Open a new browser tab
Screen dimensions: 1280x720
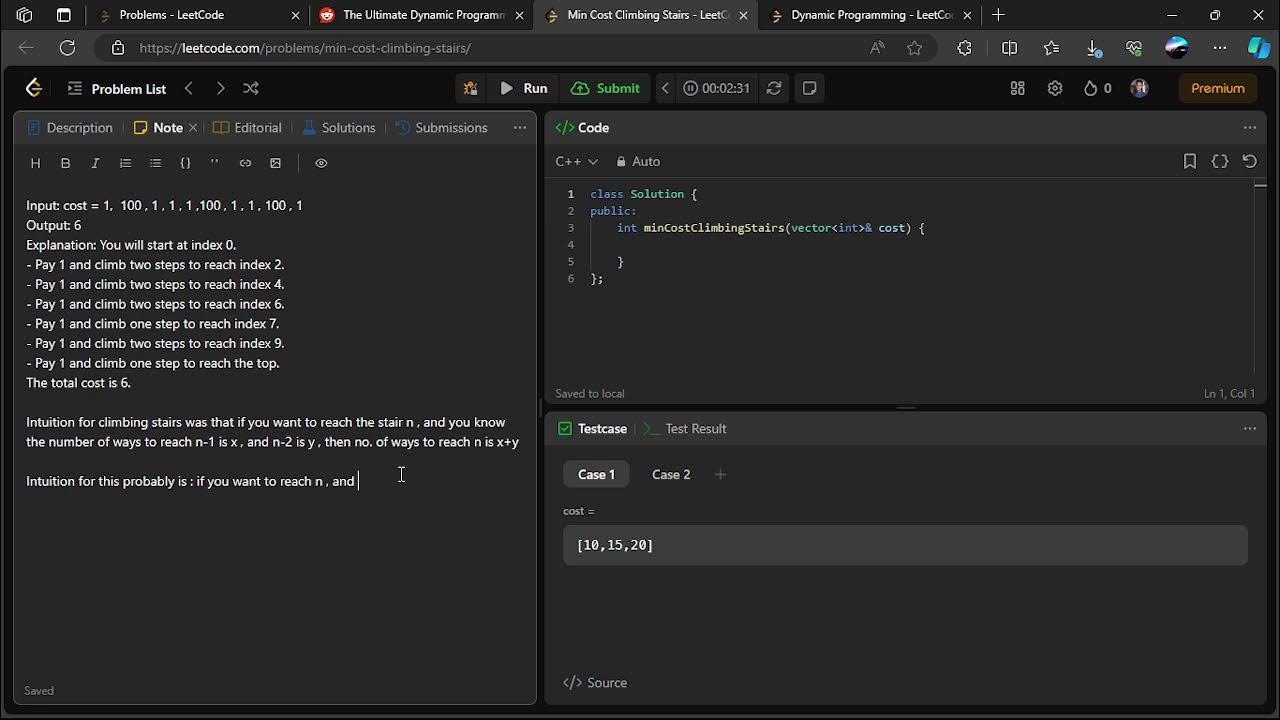tap(998, 15)
